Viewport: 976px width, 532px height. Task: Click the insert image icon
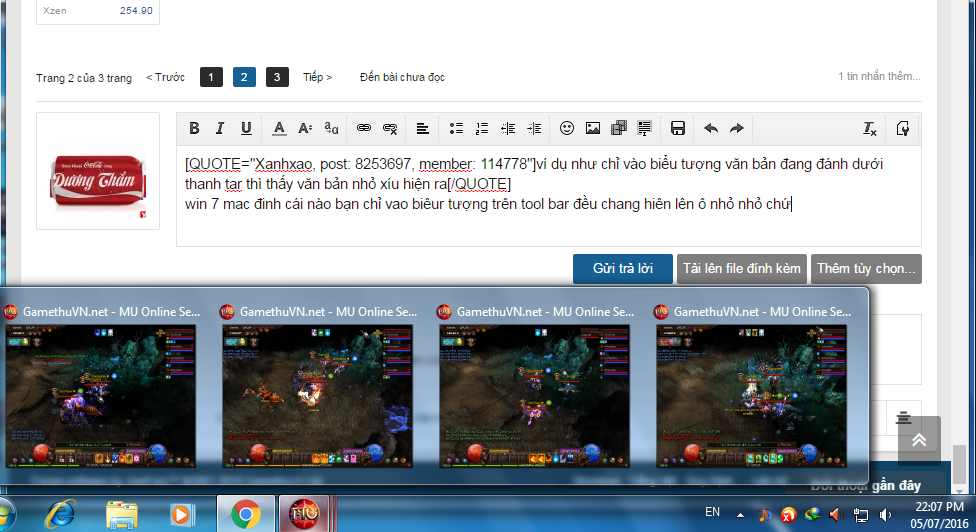(593, 128)
